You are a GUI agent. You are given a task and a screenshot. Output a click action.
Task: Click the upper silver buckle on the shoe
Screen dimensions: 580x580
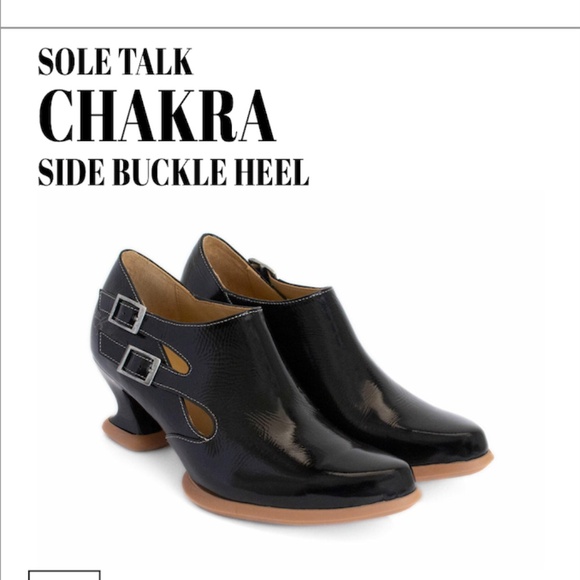pyautogui.click(x=127, y=314)
